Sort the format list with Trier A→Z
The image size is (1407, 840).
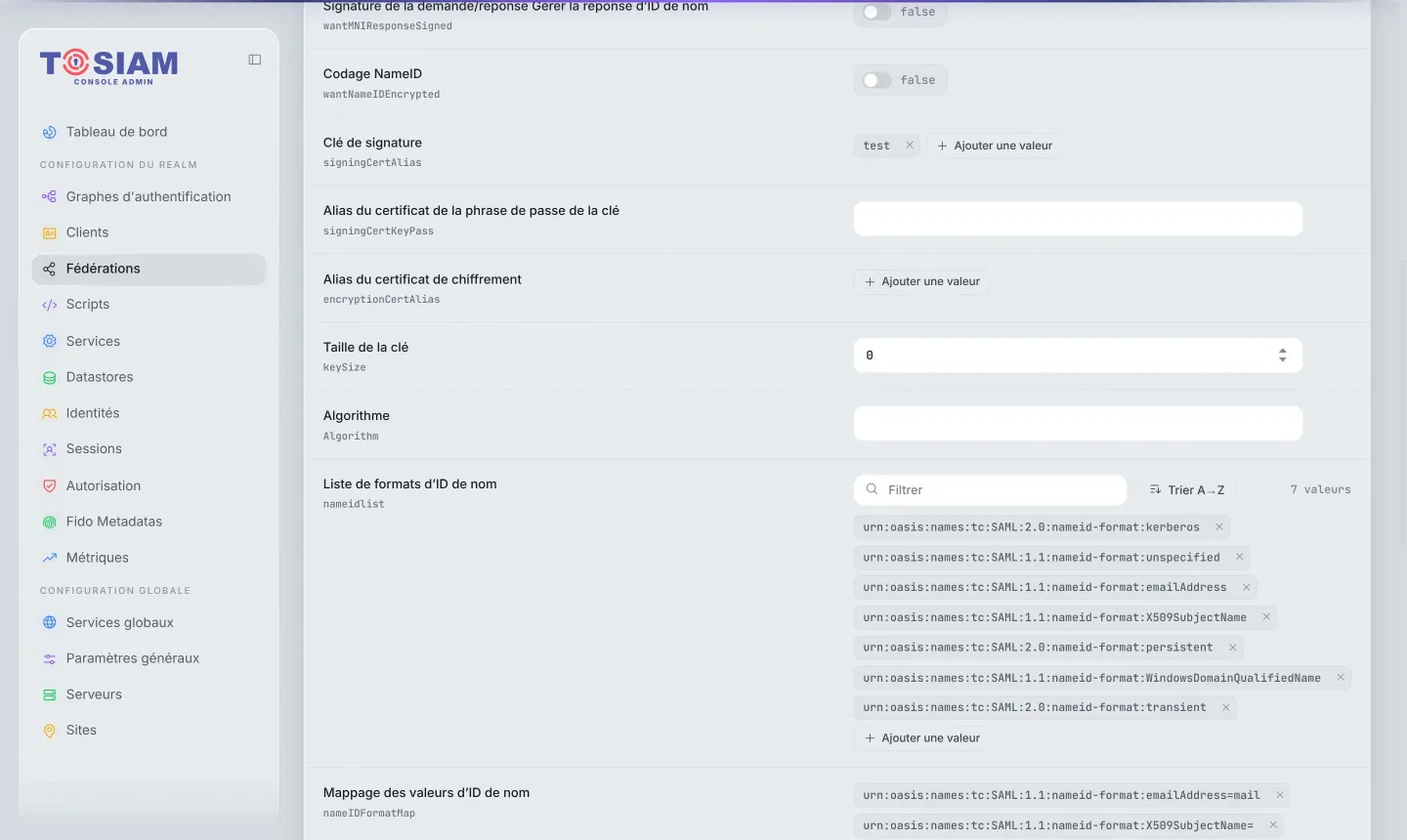click(1187, 490)
